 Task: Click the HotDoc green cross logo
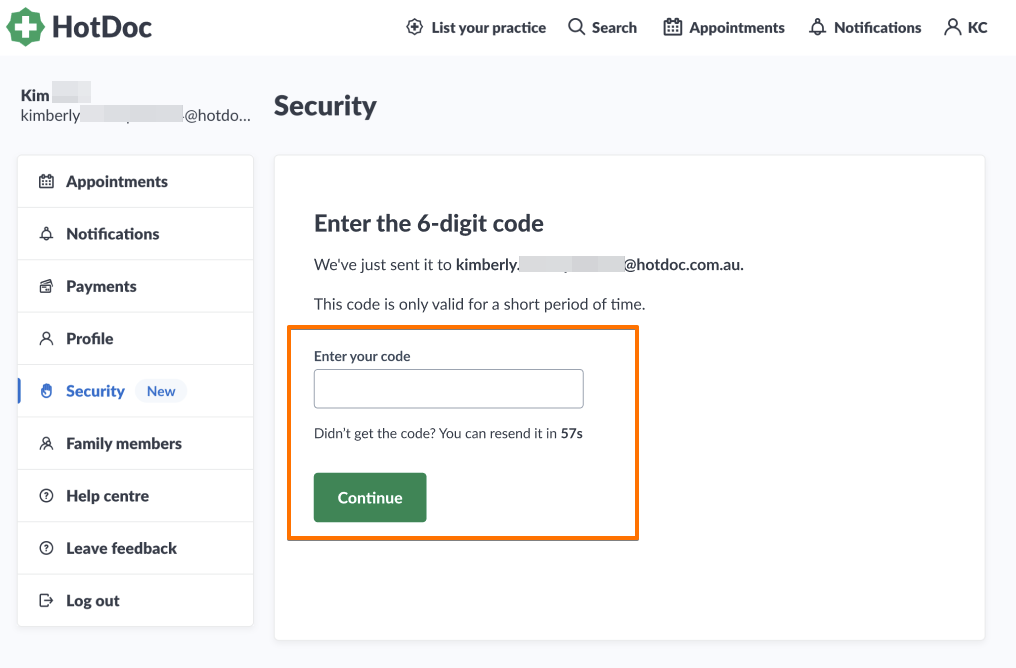[x=25, y=27]
